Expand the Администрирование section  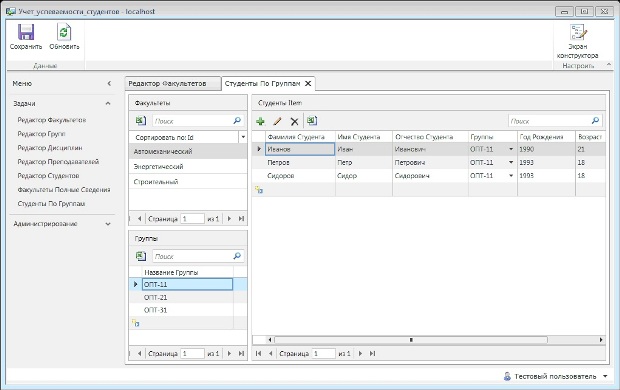(108, 224)
